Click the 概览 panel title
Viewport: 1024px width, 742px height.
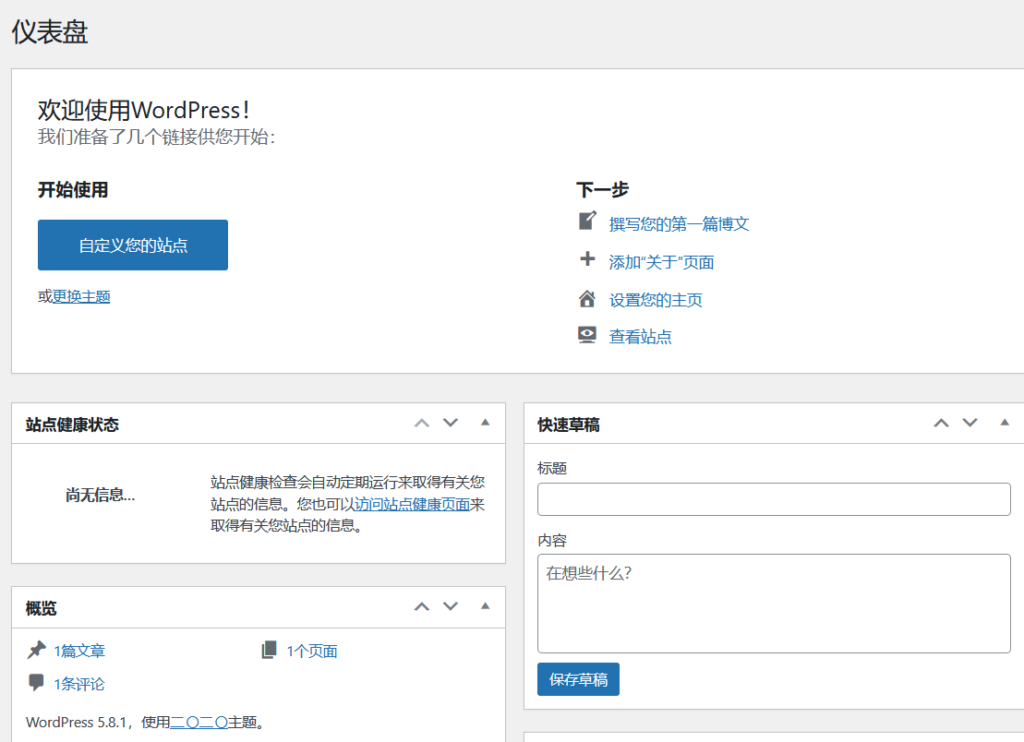[40, 609]
